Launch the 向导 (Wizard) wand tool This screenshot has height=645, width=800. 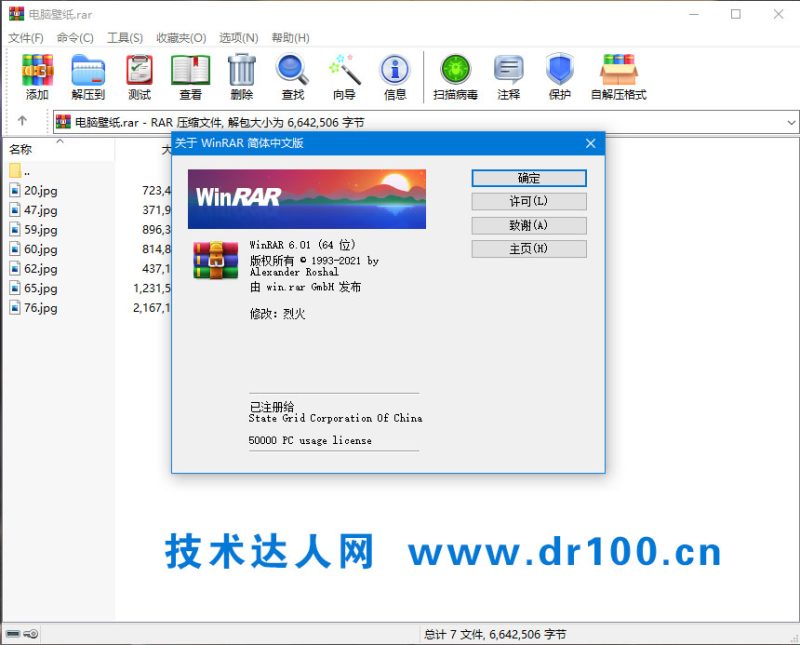pos(344,77)
